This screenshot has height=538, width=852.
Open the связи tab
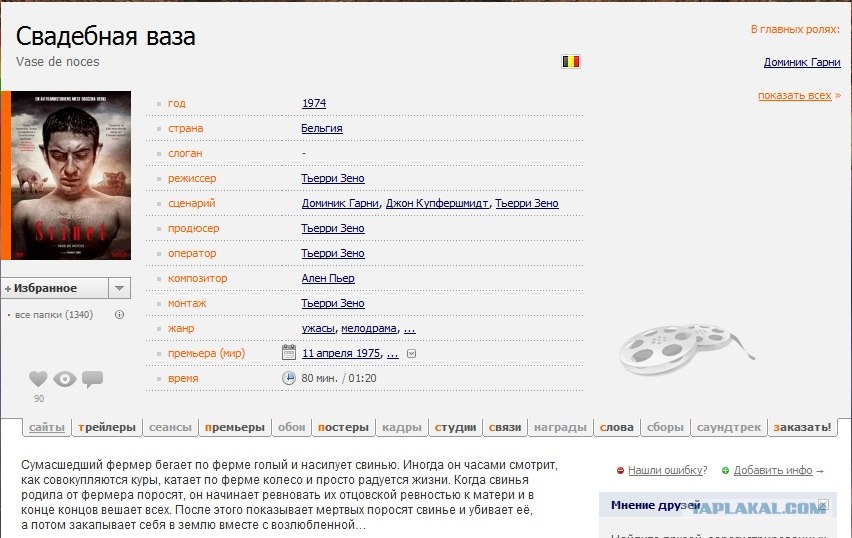(505, 427)
